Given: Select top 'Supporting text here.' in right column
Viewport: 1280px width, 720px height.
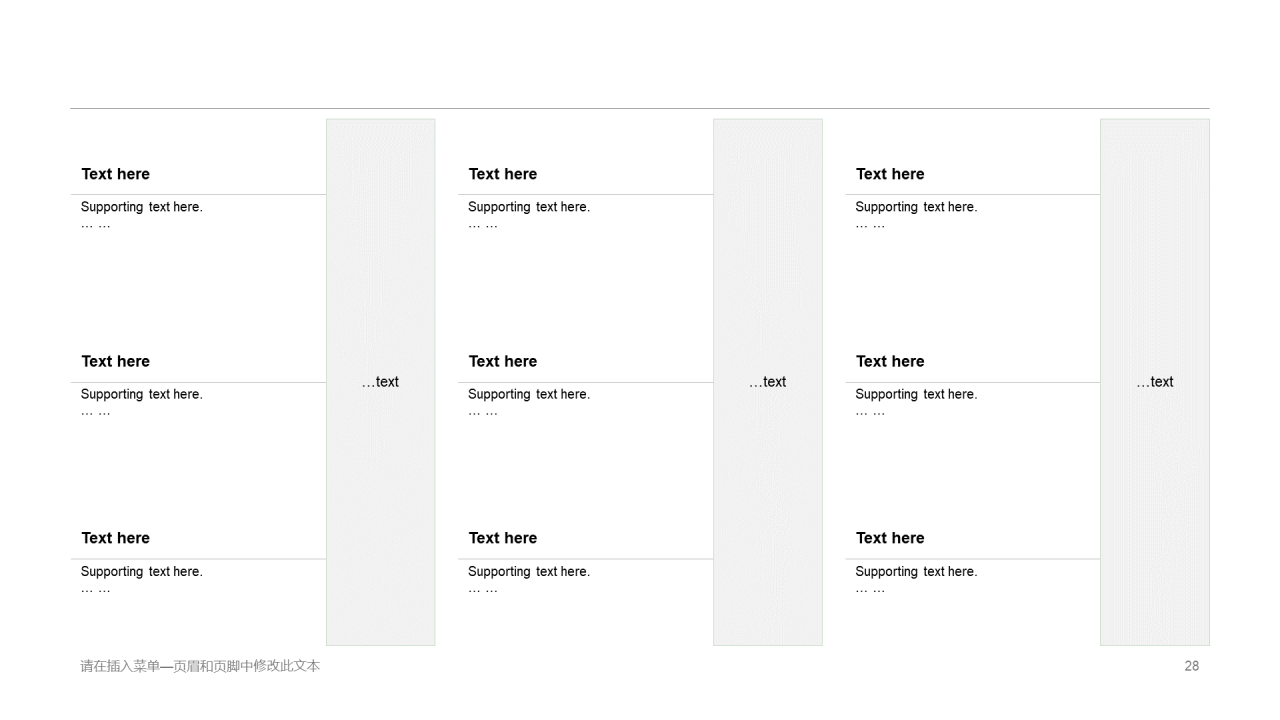Looking at the screenshot, I should tap(916, 207).
